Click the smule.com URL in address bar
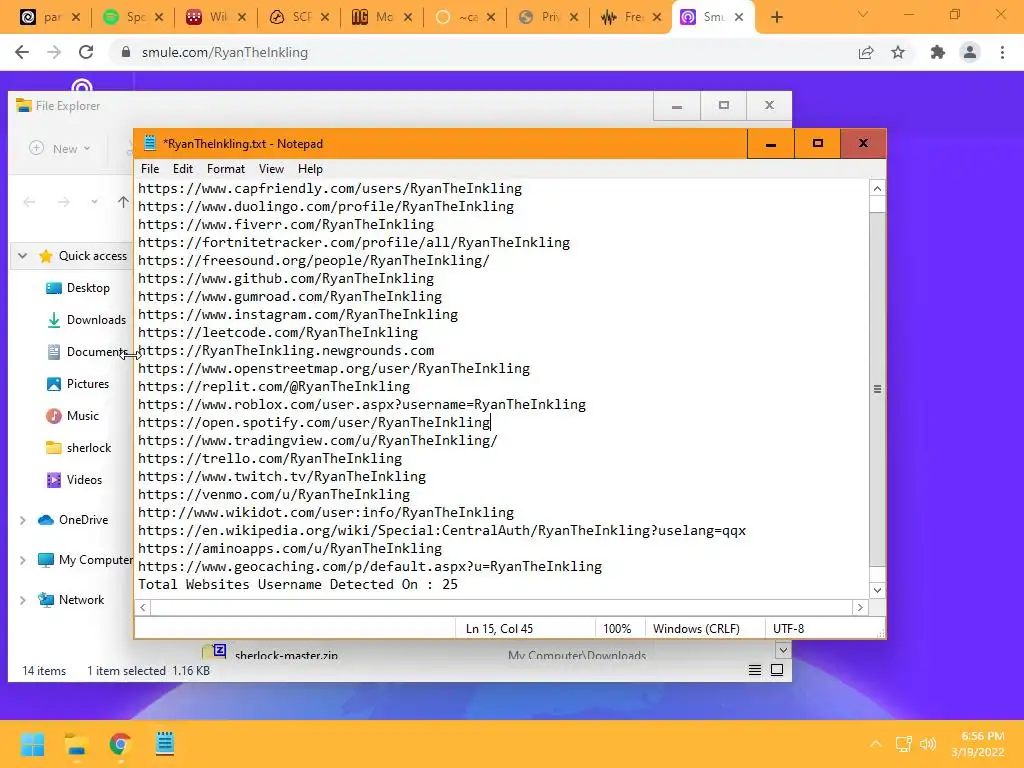 [x=225, y=52]
